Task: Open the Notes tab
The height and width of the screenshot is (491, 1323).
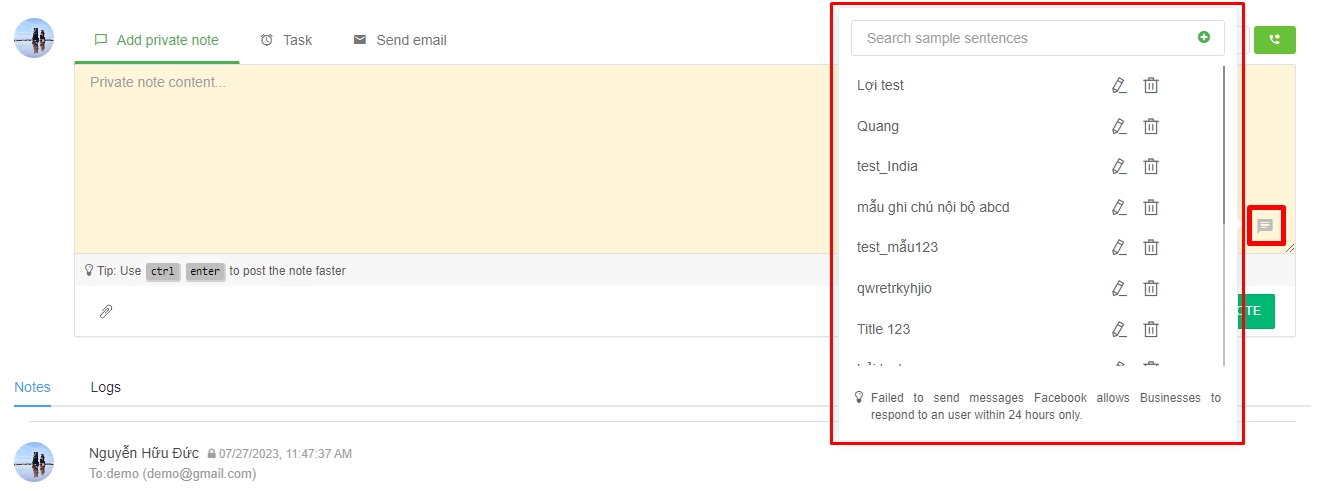Action: pyautogui.click(x=32, y=387)
